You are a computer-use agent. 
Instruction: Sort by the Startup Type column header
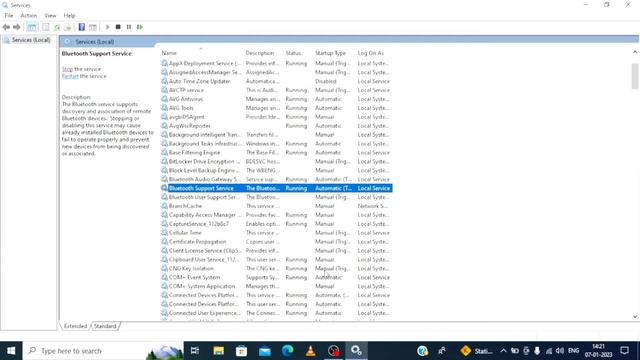(x=330, y=53)
